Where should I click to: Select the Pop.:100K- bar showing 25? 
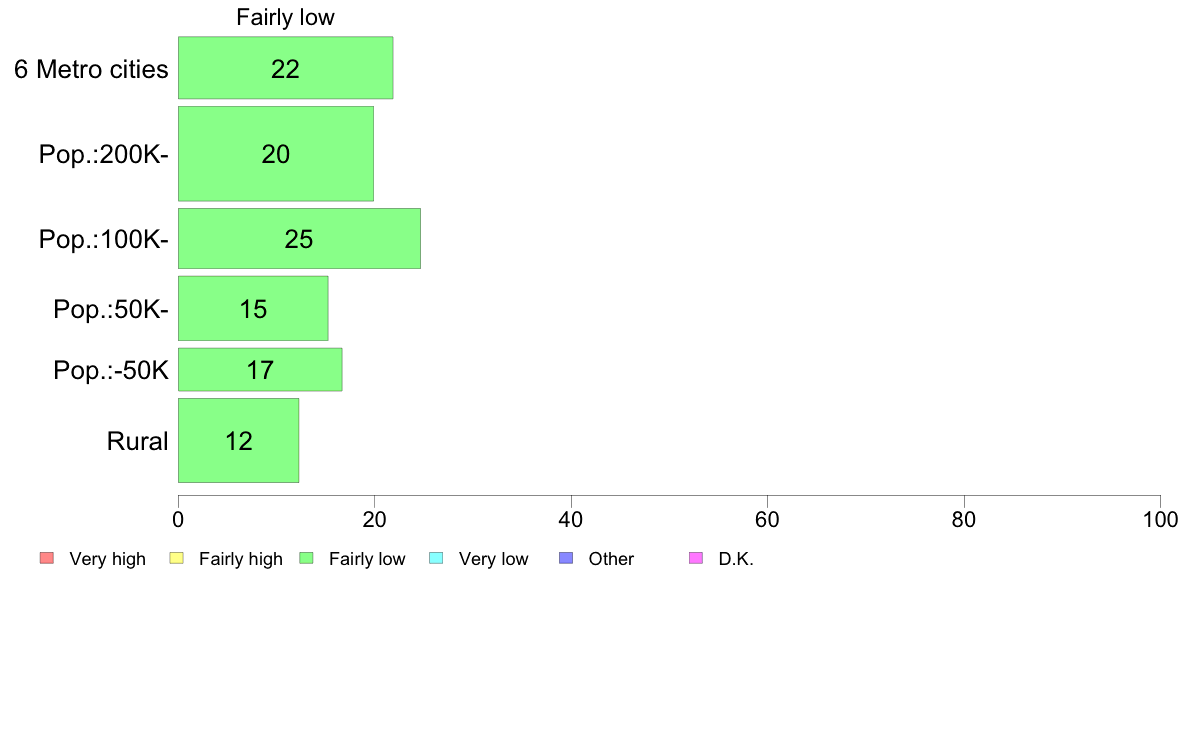click(x=299, y=239)
